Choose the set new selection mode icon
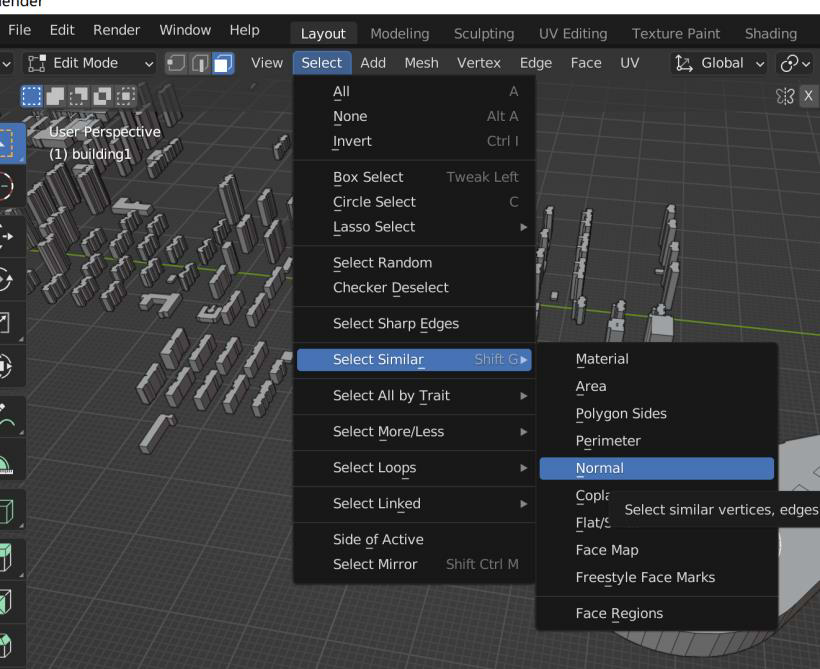The width and height of the screenshot is (820, 669). coord(31,96)
